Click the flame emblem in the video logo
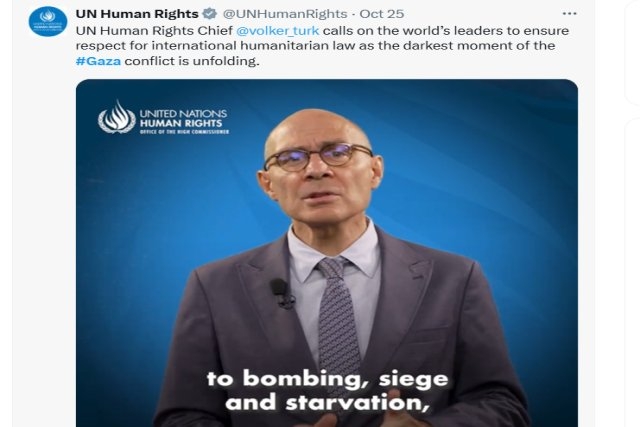 tap(117, 117)
